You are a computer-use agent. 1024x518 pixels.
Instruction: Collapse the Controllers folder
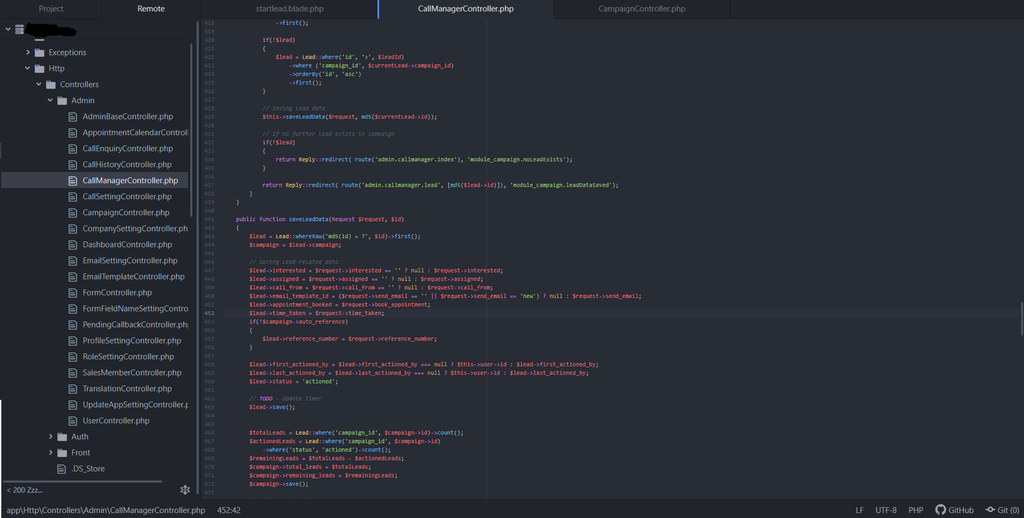[39, 85]
